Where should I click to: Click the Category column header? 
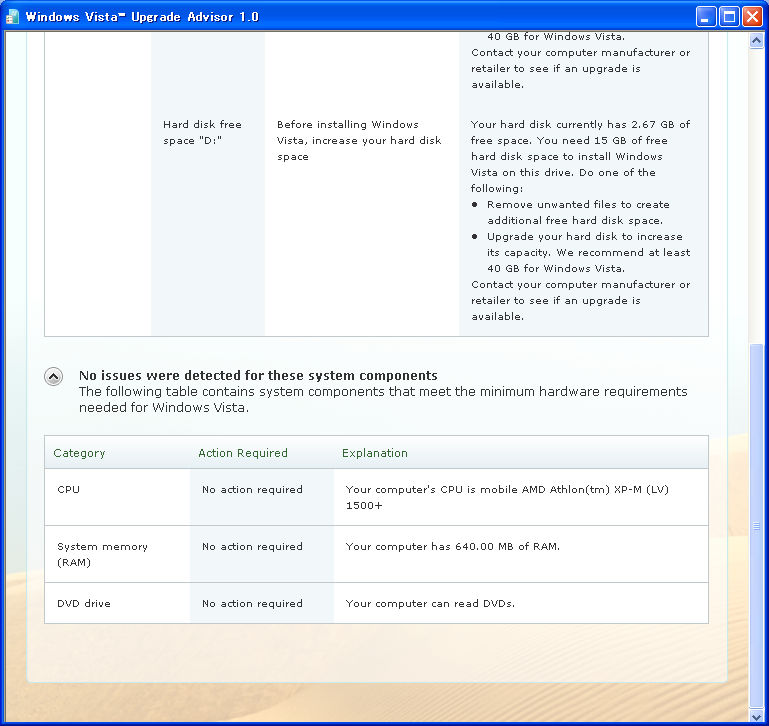click(x=79, y=453)
